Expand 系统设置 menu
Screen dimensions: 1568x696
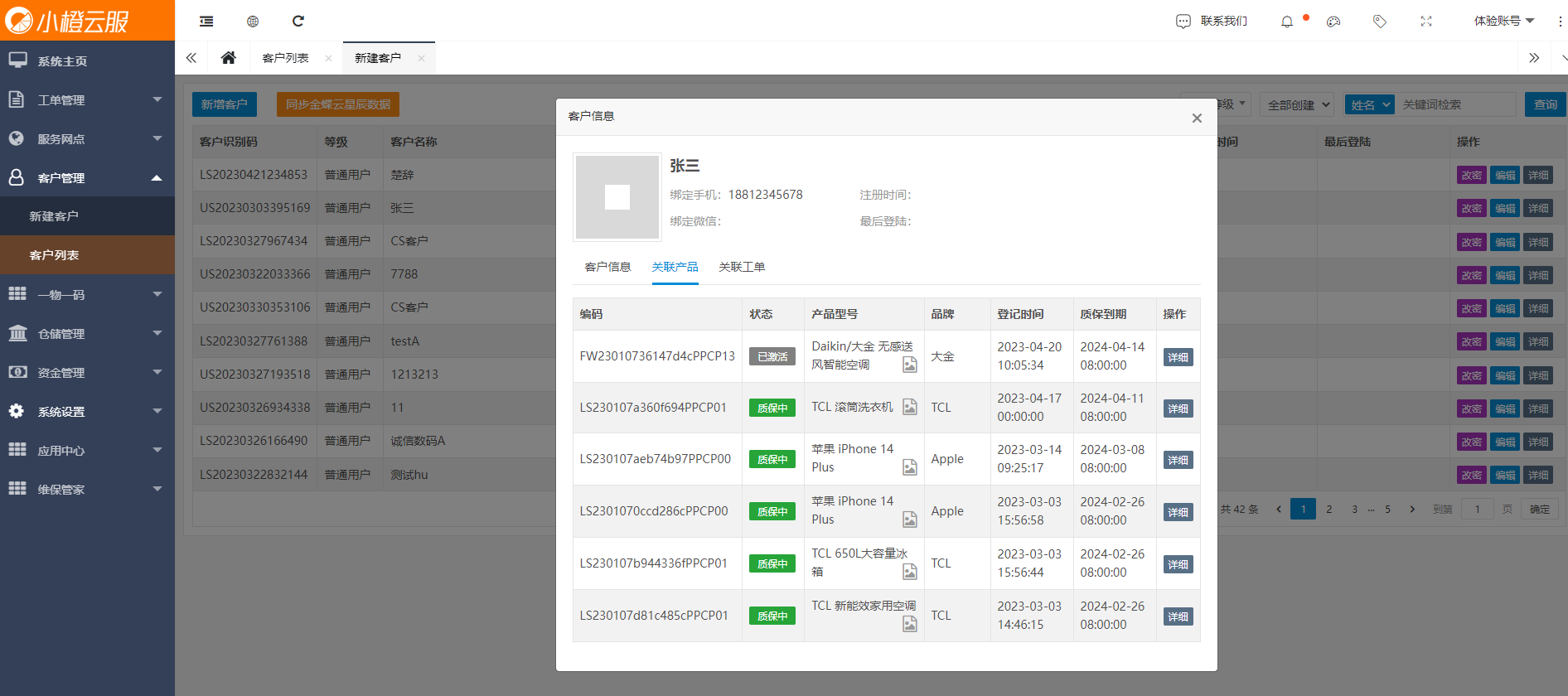click(x=87, y=411)
